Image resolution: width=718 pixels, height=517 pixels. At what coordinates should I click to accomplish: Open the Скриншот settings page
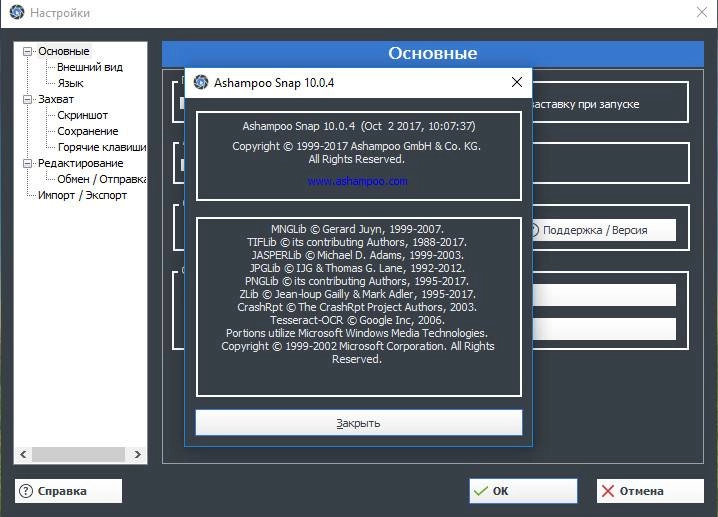click(x=82, y=115)
